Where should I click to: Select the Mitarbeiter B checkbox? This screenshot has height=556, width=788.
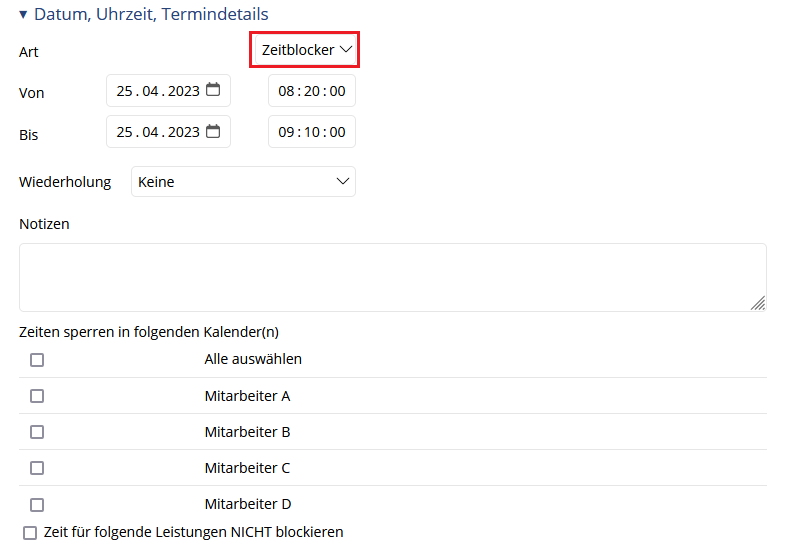coord(37,432)
